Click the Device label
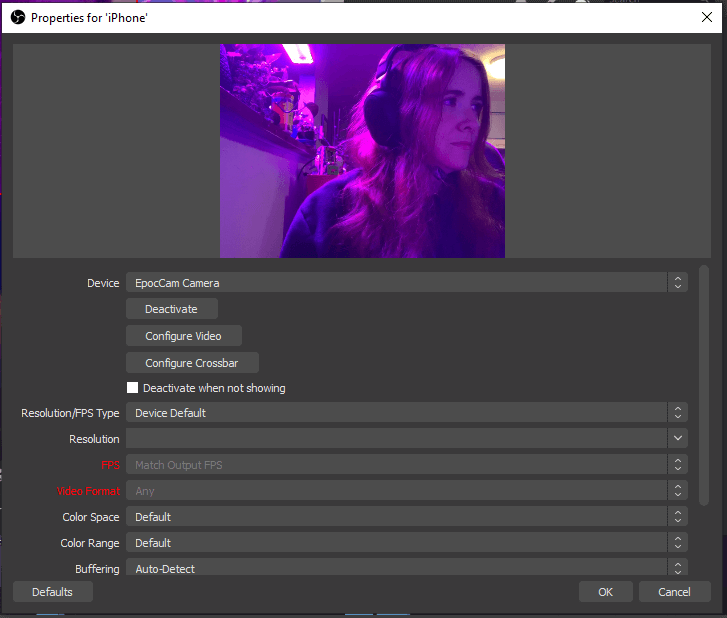This screenshot has height=618, width=727. point(103,283)
